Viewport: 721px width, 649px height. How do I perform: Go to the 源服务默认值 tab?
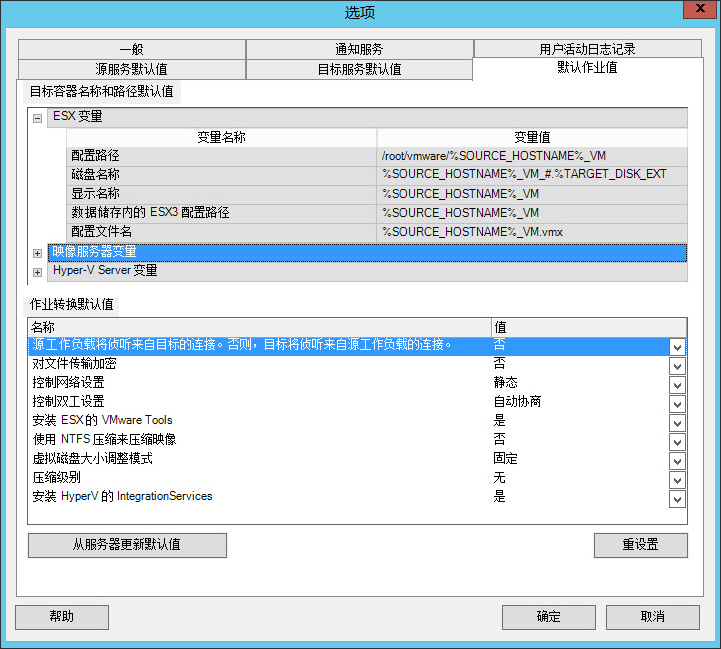point(131,69)
